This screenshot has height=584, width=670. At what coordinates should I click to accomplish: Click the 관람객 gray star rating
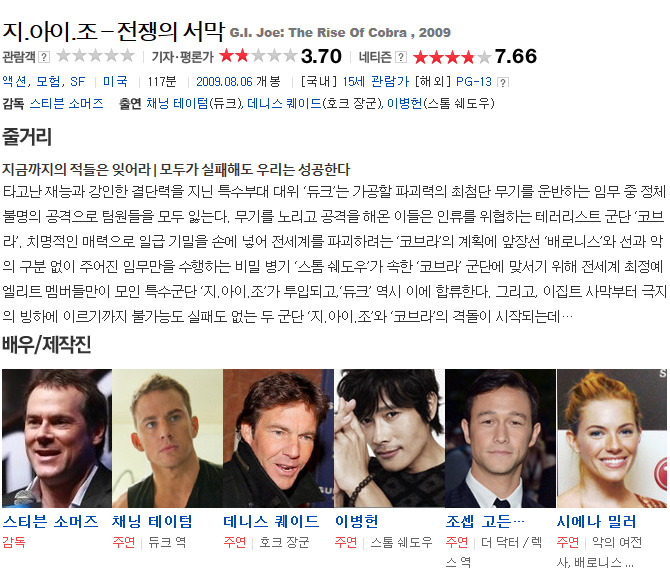click(x=95, y=56)
